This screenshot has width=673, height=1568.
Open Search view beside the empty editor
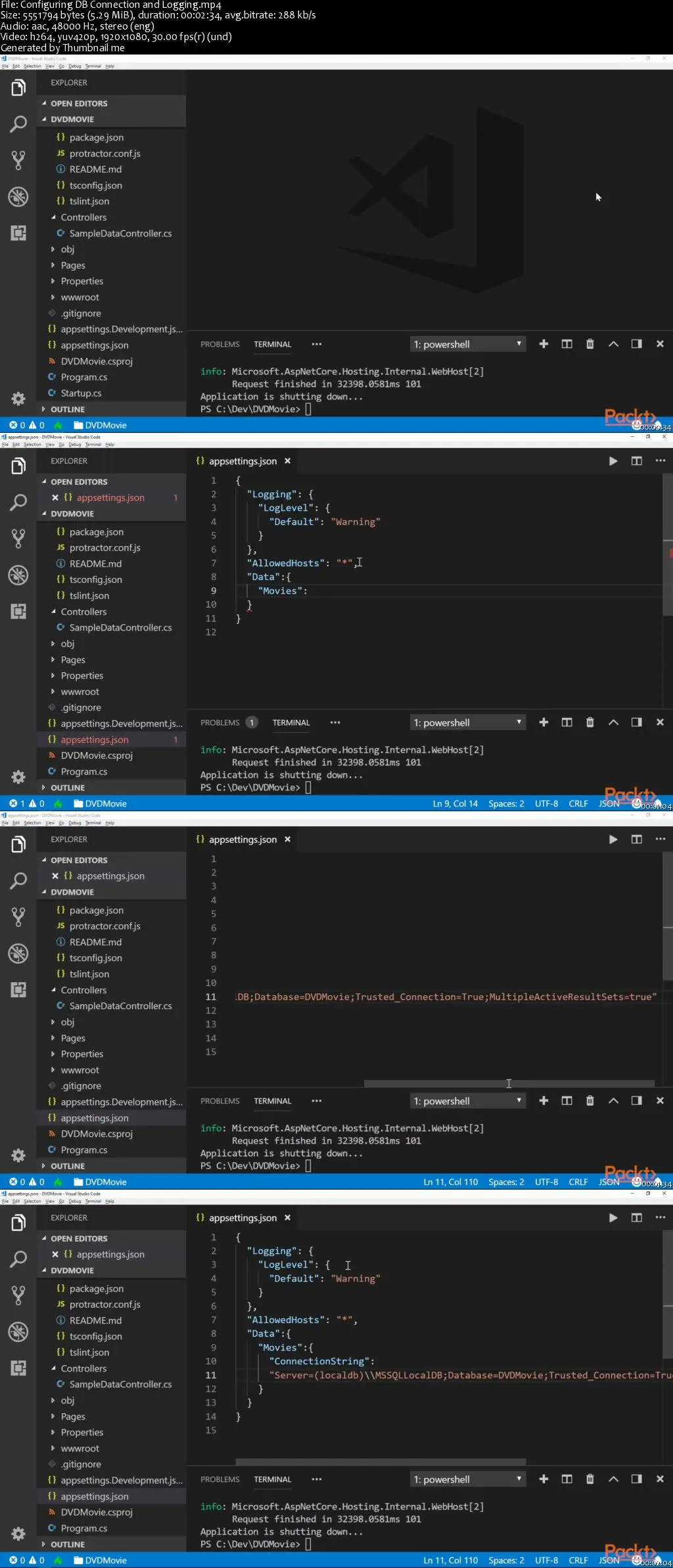[18, 123]
